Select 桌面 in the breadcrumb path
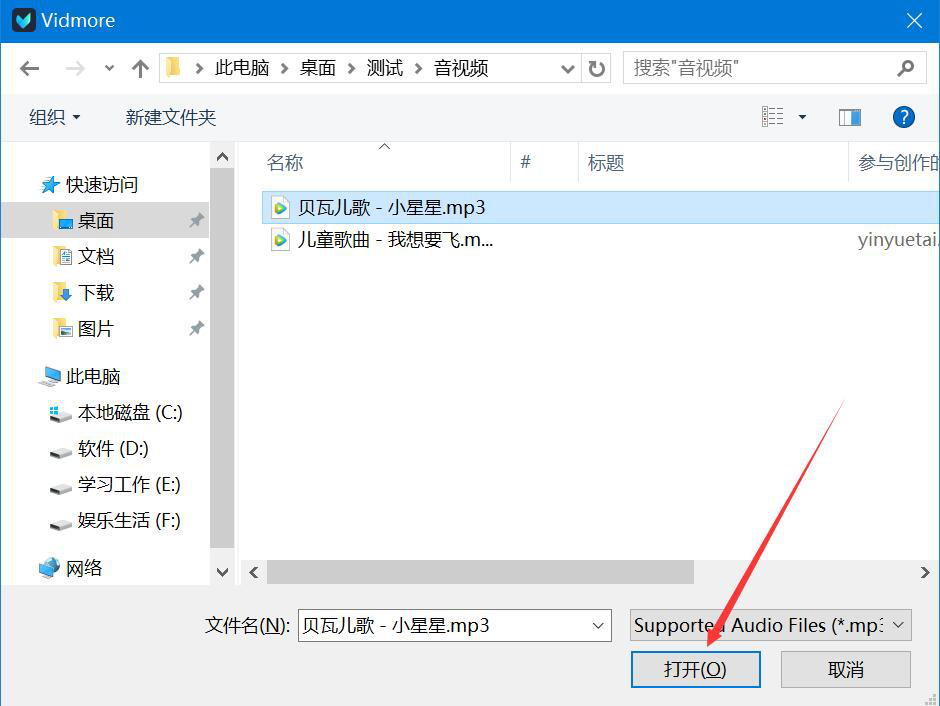940x706 pixels. 317,67
